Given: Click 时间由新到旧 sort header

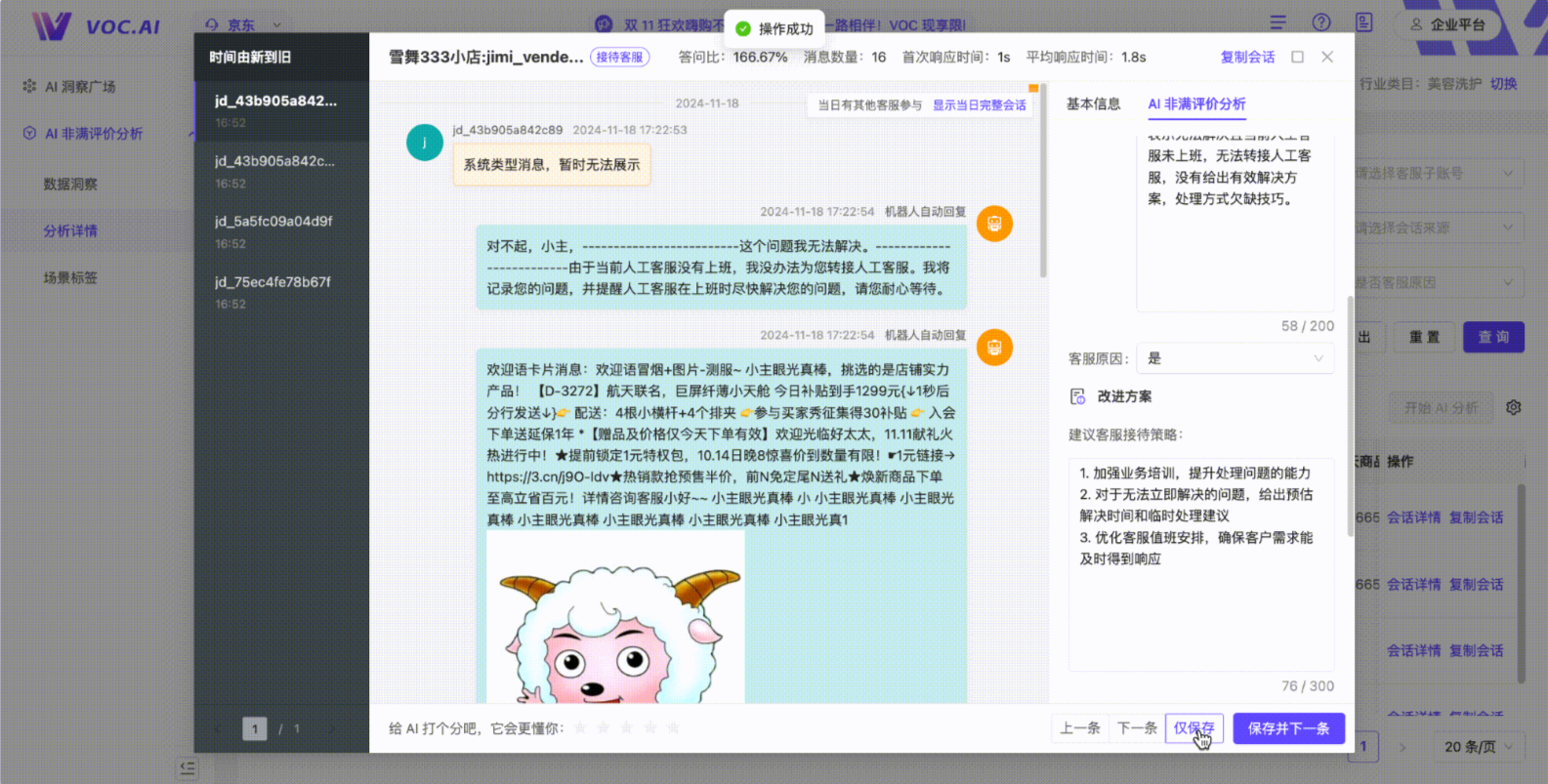Looking at the screenshot, I should [250, 58].
